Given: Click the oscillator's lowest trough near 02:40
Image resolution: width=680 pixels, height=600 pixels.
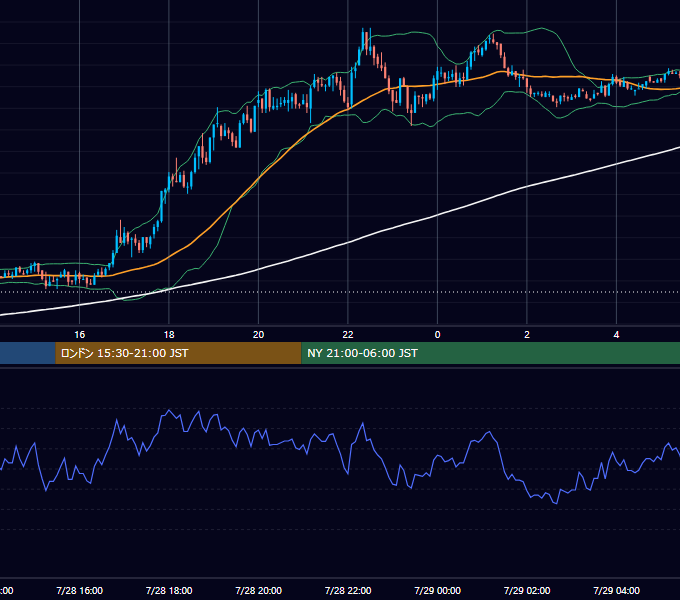Looking at the screenshot, I should click(x=556, y=503).
